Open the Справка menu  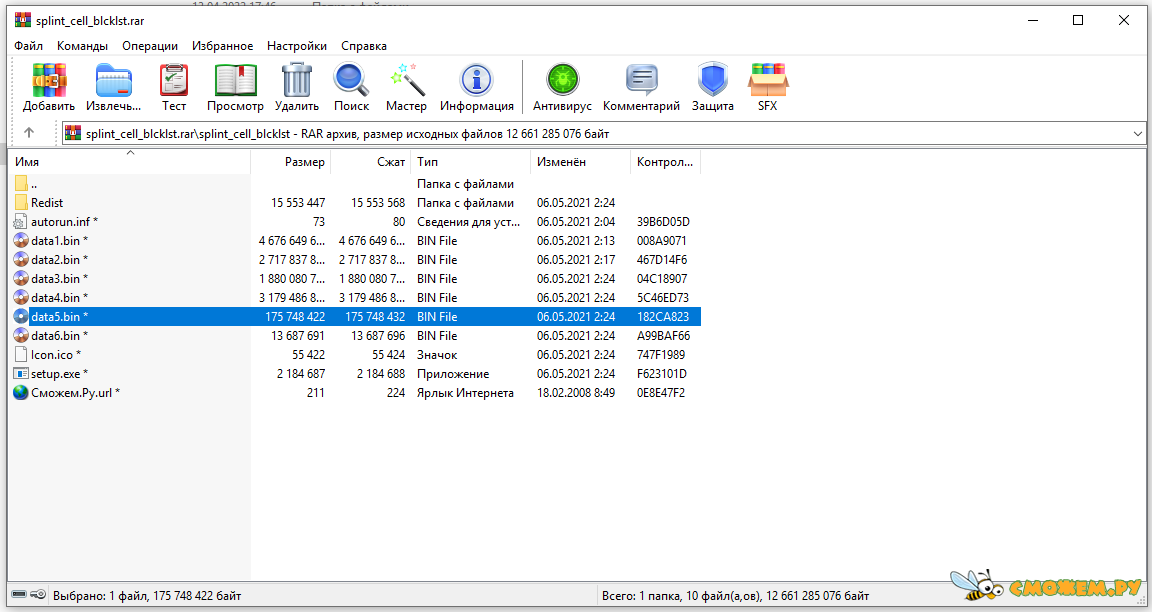click(364, 46)
